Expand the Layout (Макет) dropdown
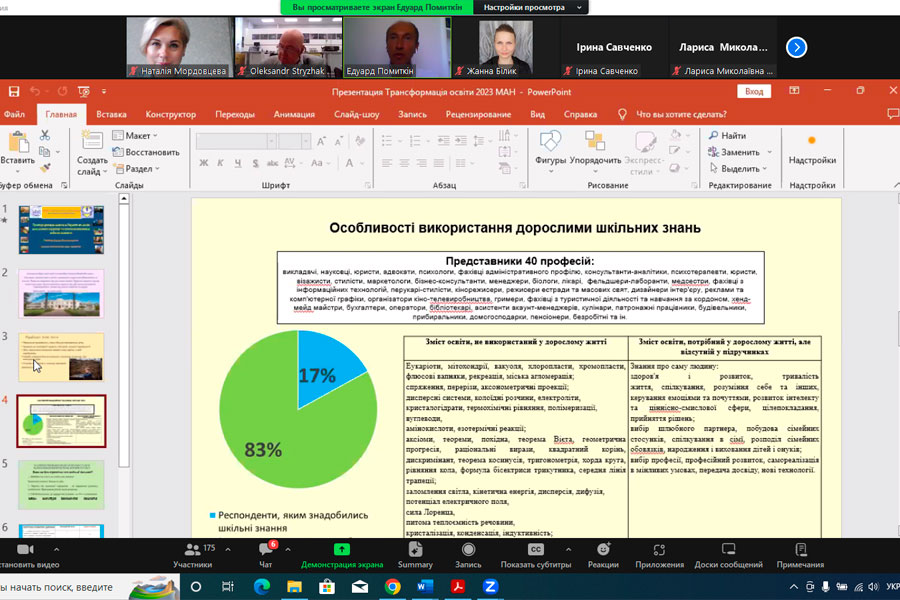The width and height of the screenshot is (900, 600). point(136,135)
